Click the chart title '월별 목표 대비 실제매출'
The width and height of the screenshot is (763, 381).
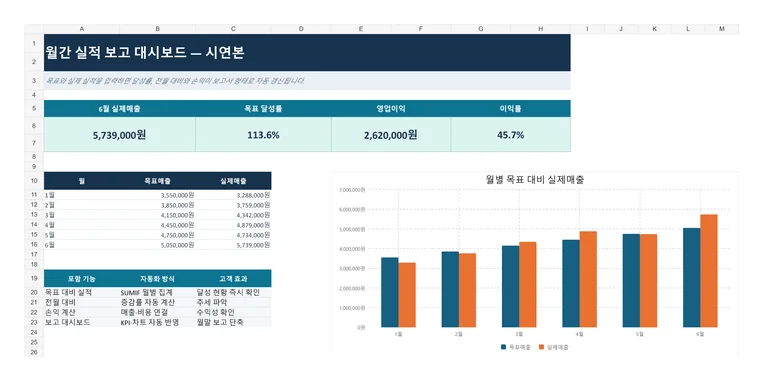pyautogui.click(x=535, y=180)
